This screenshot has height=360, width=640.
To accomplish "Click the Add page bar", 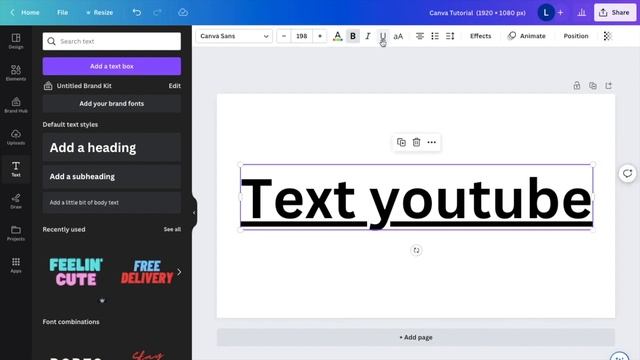I will [416, 338].
